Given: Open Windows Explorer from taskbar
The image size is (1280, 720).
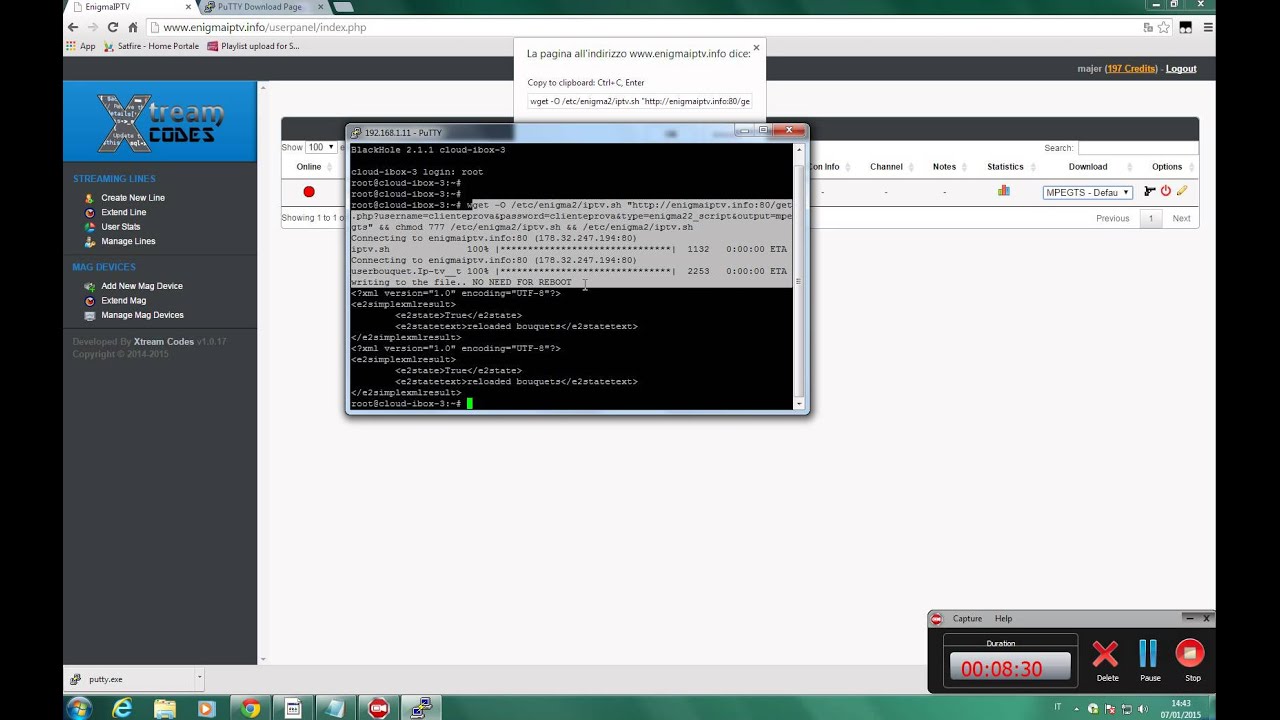Looking at the screenshot, I should [x=165, y=708].
